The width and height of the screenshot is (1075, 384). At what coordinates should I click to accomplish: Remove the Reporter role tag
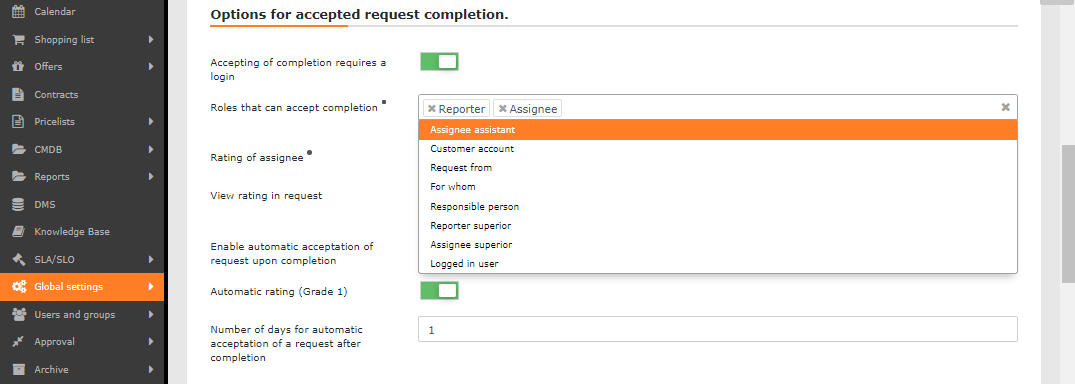pos(432,108)
